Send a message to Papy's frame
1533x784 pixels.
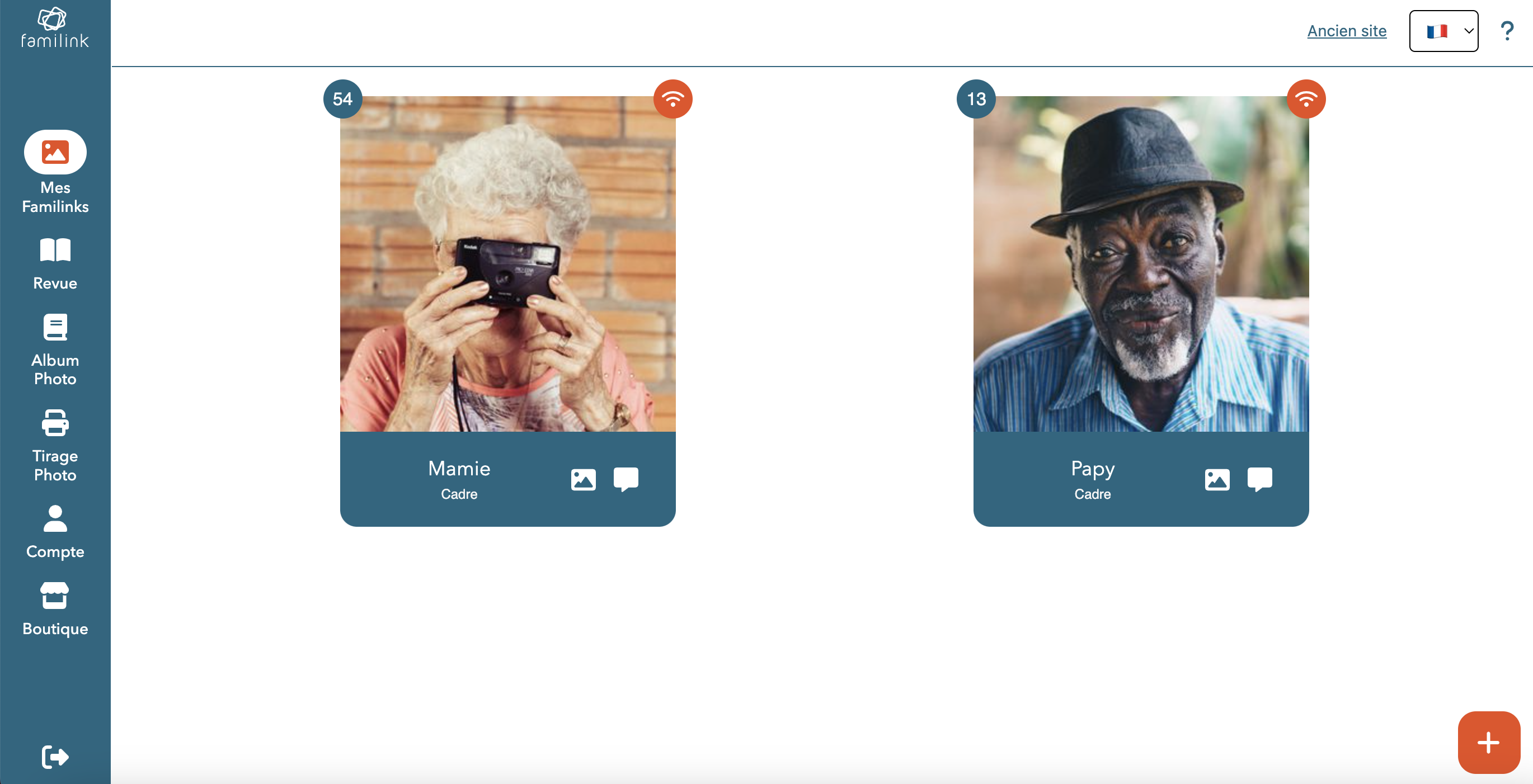[x=1259, y=479]
